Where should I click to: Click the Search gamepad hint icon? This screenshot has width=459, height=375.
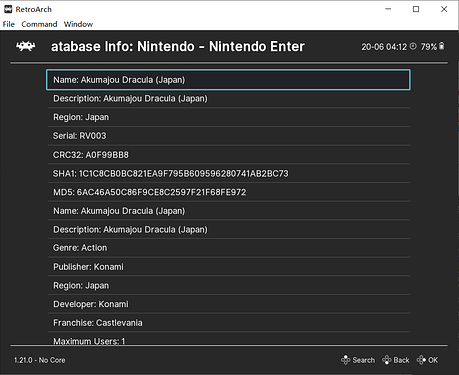[346, 360]
